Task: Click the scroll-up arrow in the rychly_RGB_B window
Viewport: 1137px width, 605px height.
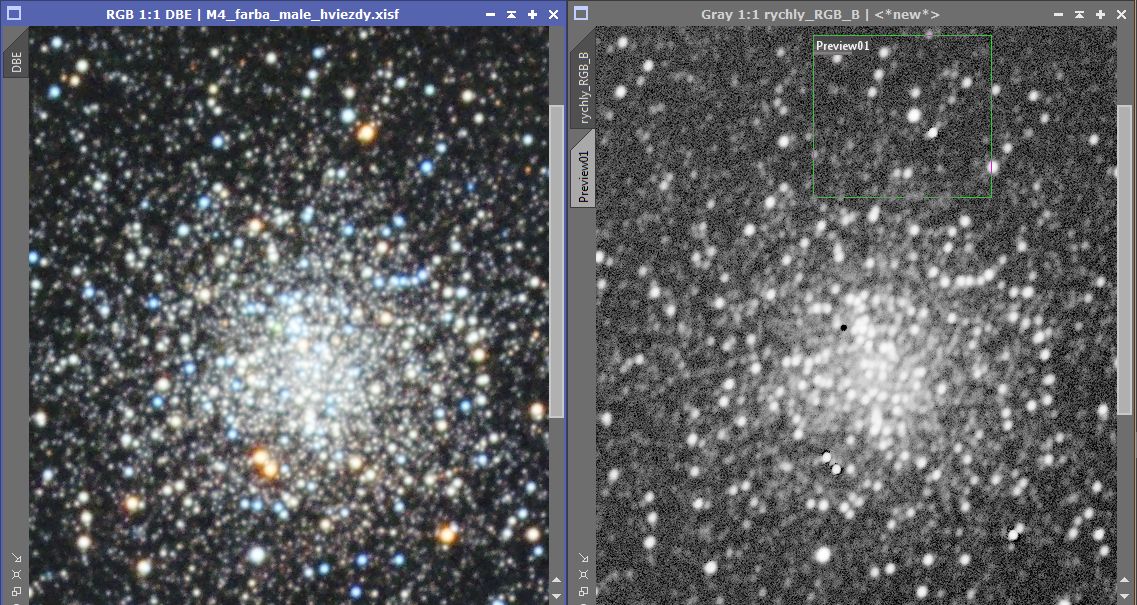Action: coord(1125,581)
